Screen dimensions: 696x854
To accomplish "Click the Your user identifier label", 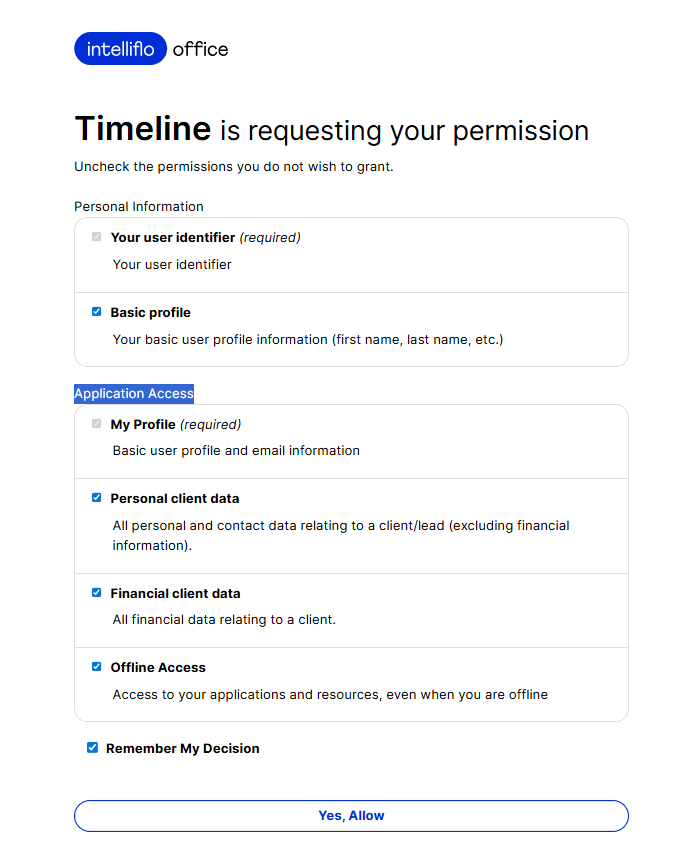I will tap(172, 238).
